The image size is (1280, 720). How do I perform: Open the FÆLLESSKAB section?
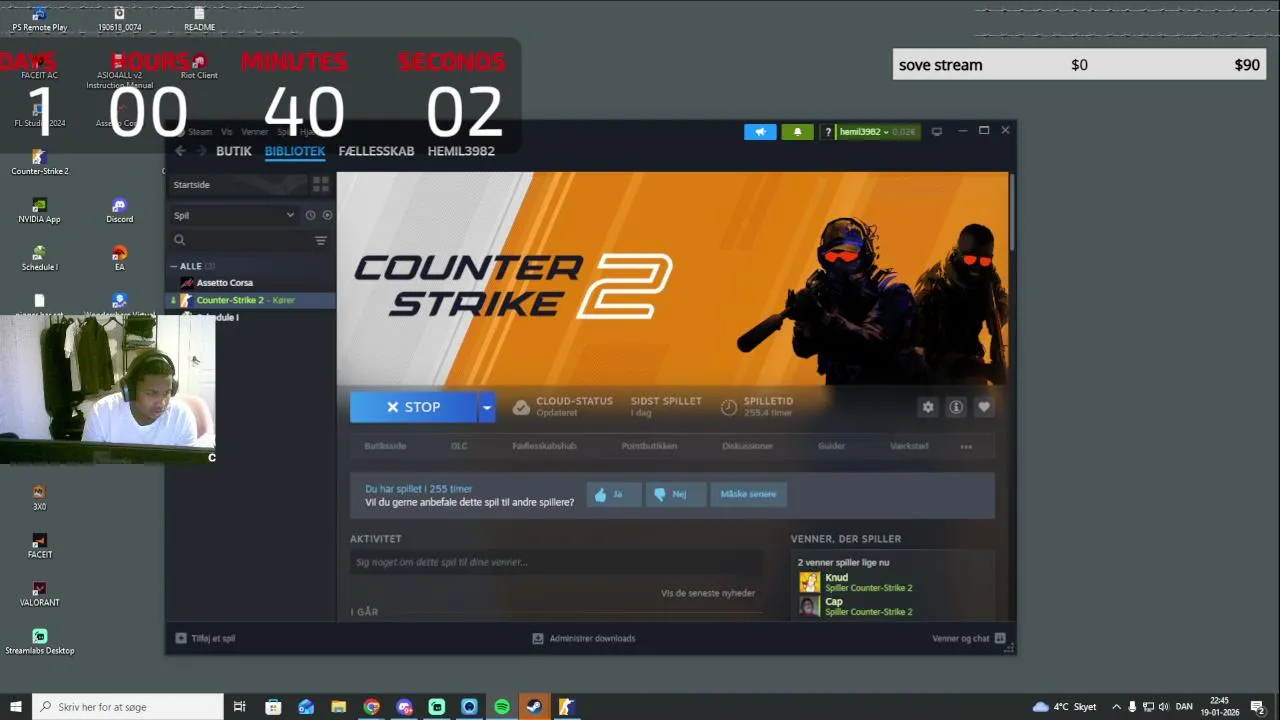click(x=376, y=151)
